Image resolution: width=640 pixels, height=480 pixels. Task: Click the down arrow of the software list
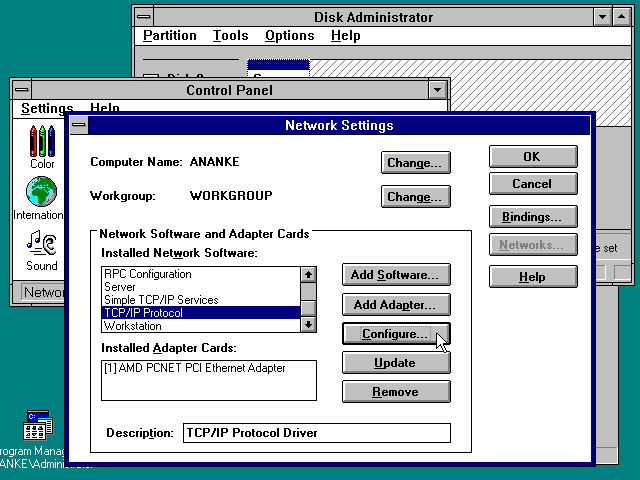point(308,324)
